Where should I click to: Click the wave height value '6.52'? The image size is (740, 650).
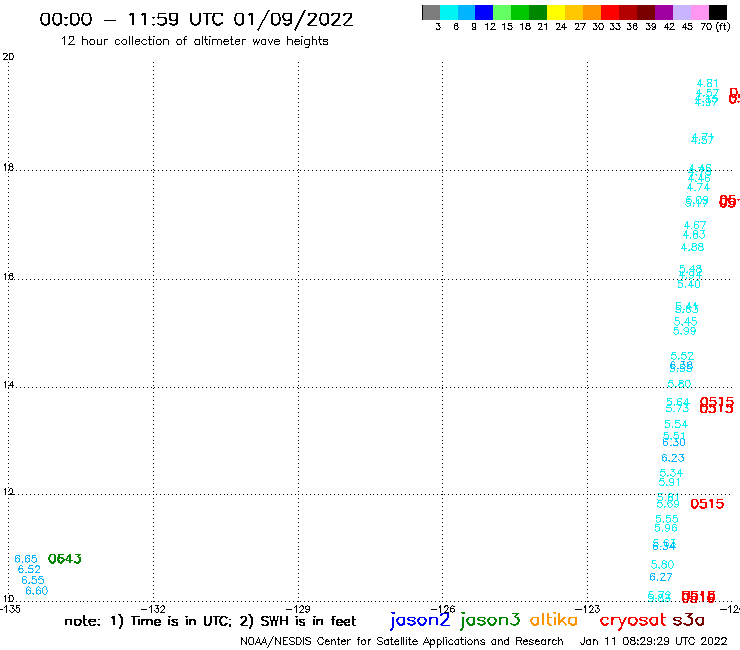(x=29, y=569)
